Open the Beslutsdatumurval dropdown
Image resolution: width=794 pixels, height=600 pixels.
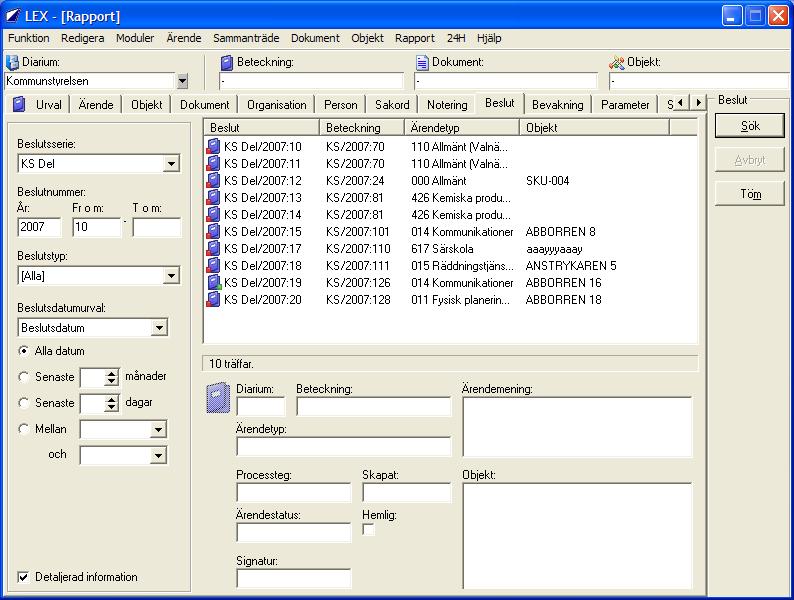[x=159, y=328]
